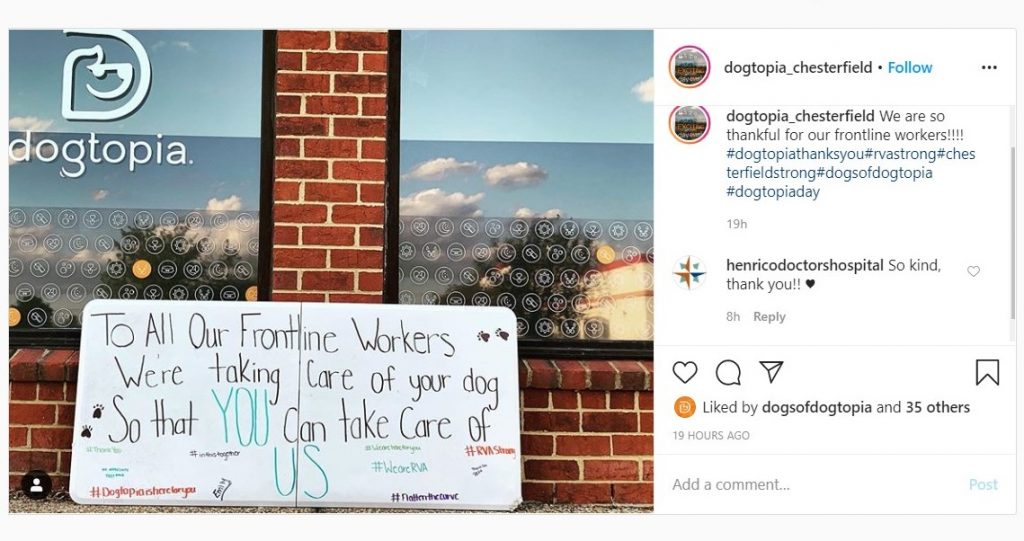Viewport: 1024px width, 541px height.
Task: Reply to henricodoctorshospital comment
Action: point(769,317)
